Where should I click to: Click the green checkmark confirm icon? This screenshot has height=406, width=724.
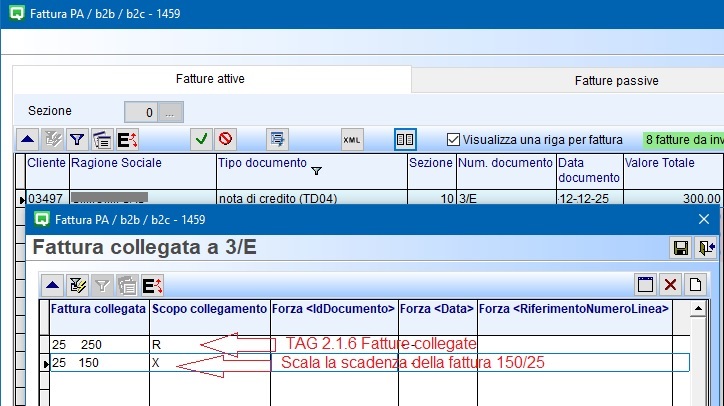click(202, 140)
